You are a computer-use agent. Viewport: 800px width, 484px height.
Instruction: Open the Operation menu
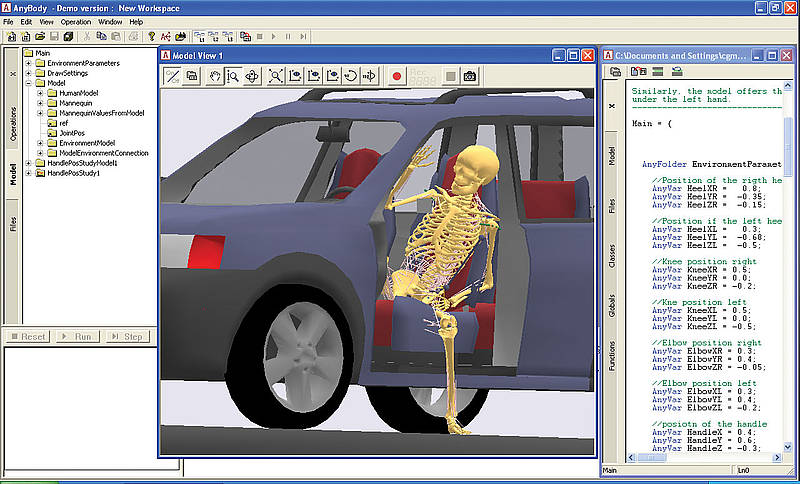(x=75, y=21)
